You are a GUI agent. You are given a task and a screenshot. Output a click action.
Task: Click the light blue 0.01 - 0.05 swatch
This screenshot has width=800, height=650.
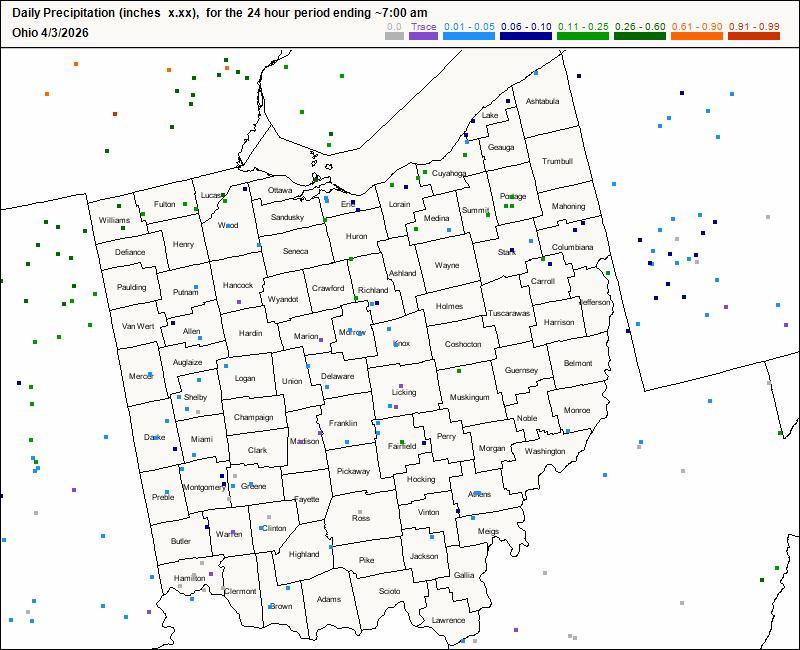(470, 36)
